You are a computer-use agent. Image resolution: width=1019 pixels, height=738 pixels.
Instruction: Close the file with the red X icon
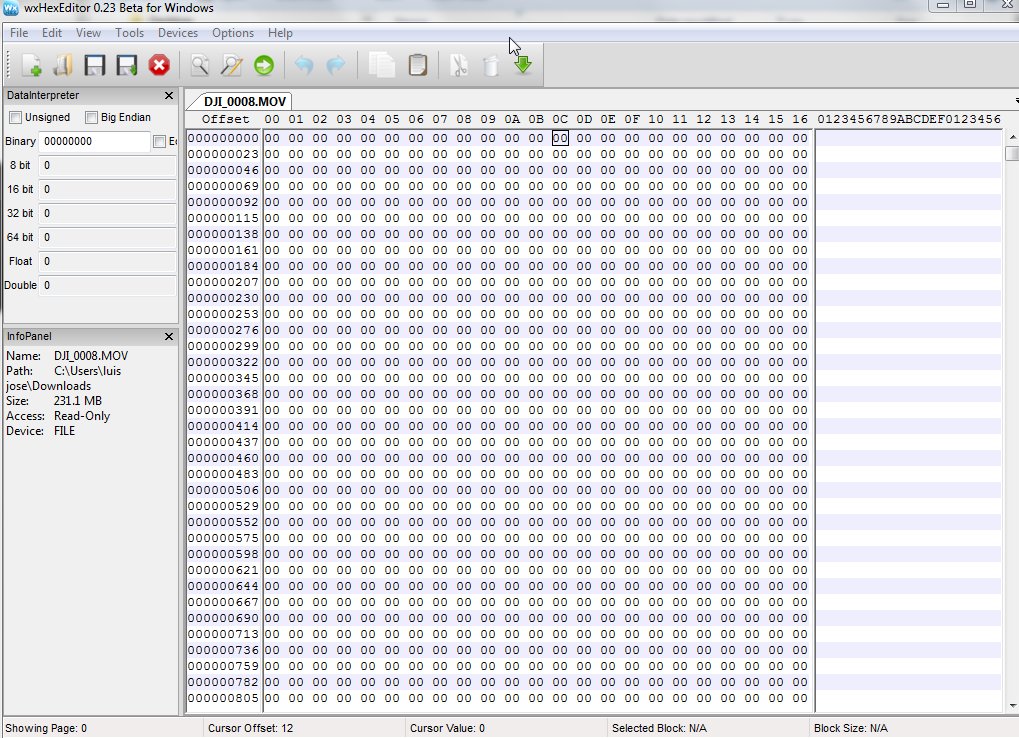[x=159, y=65]
